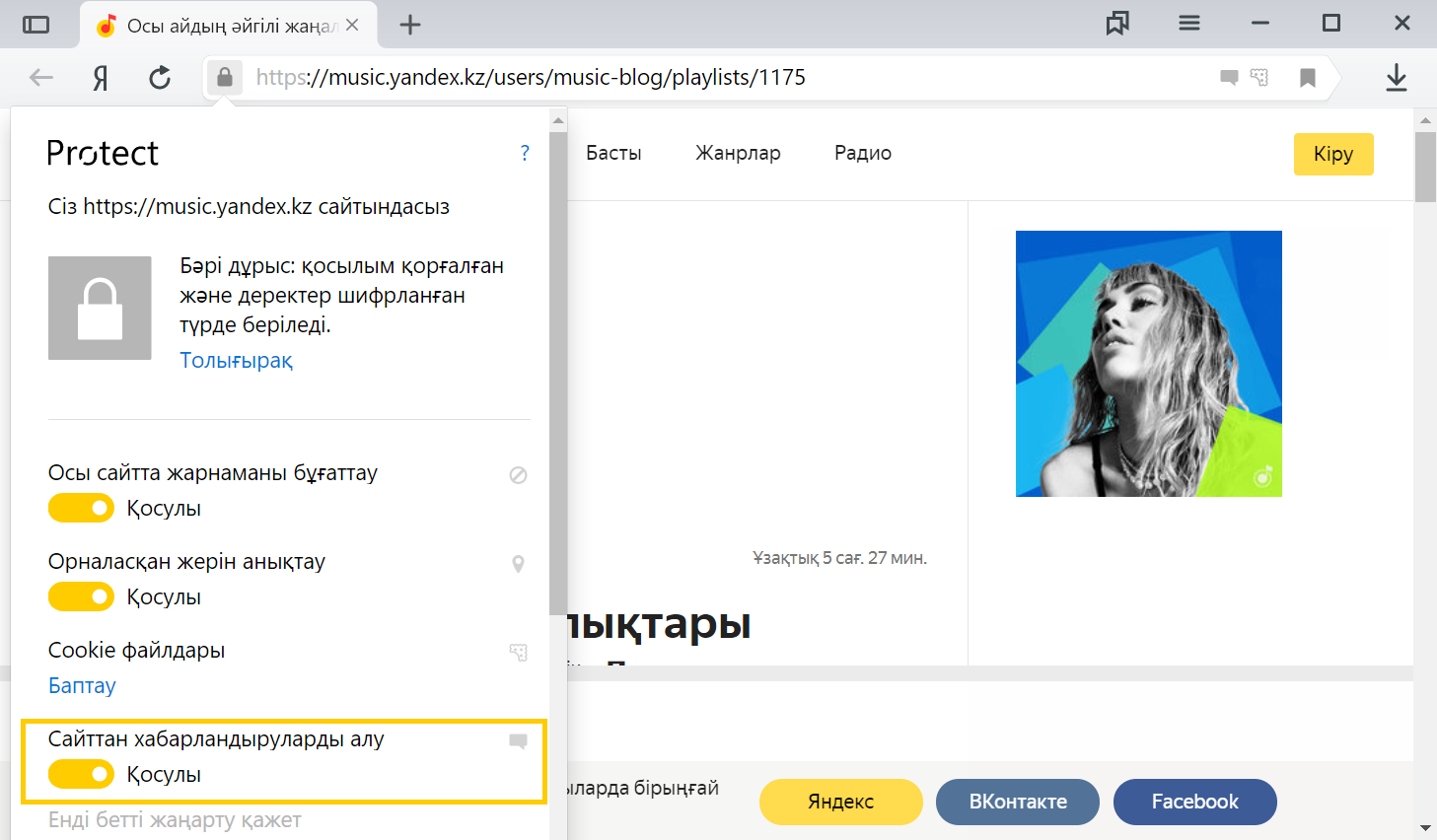Open the browser hamburger menu
Viewport: 1437px width, 840px height.
pos(1189,24)
